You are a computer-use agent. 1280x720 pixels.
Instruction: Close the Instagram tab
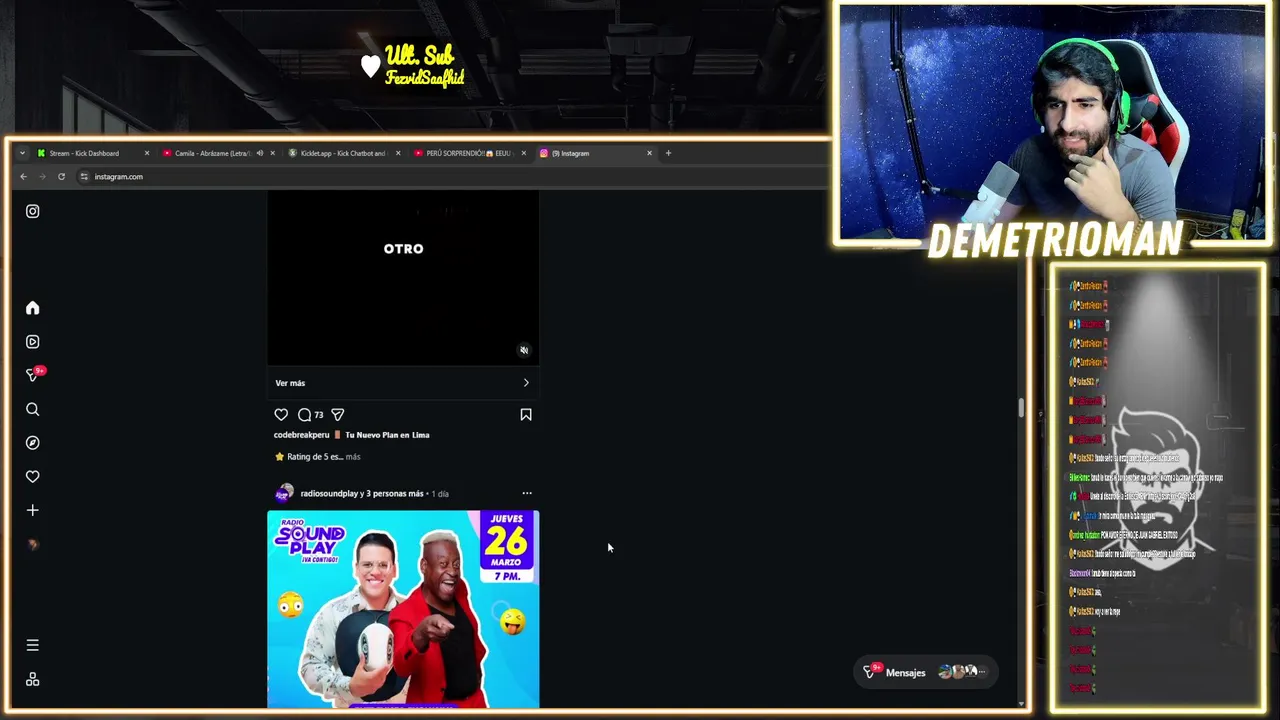[649, 153]
